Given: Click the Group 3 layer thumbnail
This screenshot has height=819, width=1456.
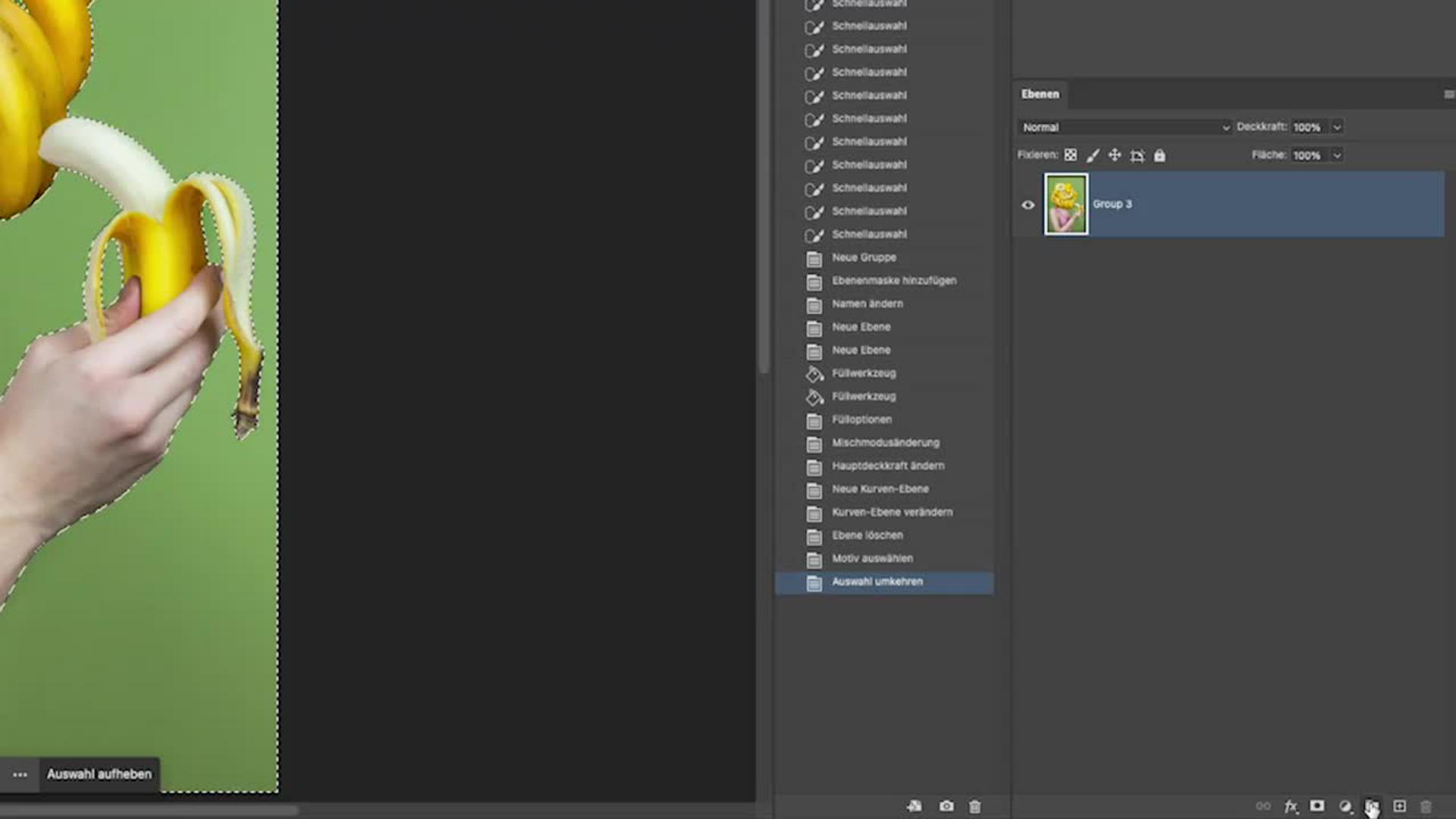Looking at the screenshot, I should tap(1066, 204).
